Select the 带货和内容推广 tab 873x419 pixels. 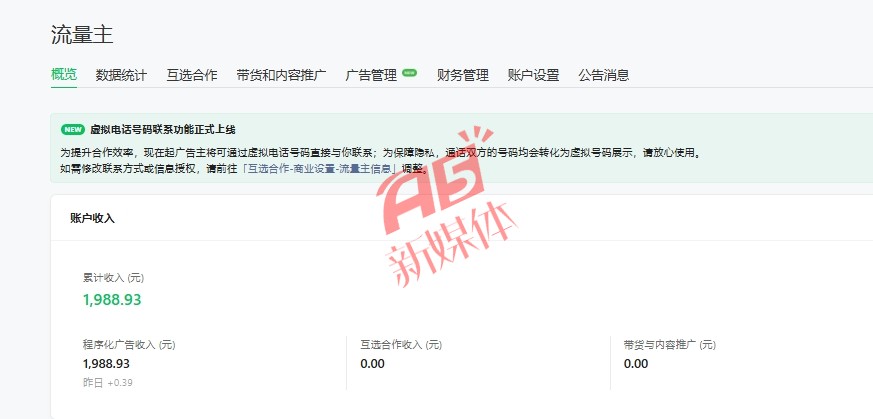[281, 75]
